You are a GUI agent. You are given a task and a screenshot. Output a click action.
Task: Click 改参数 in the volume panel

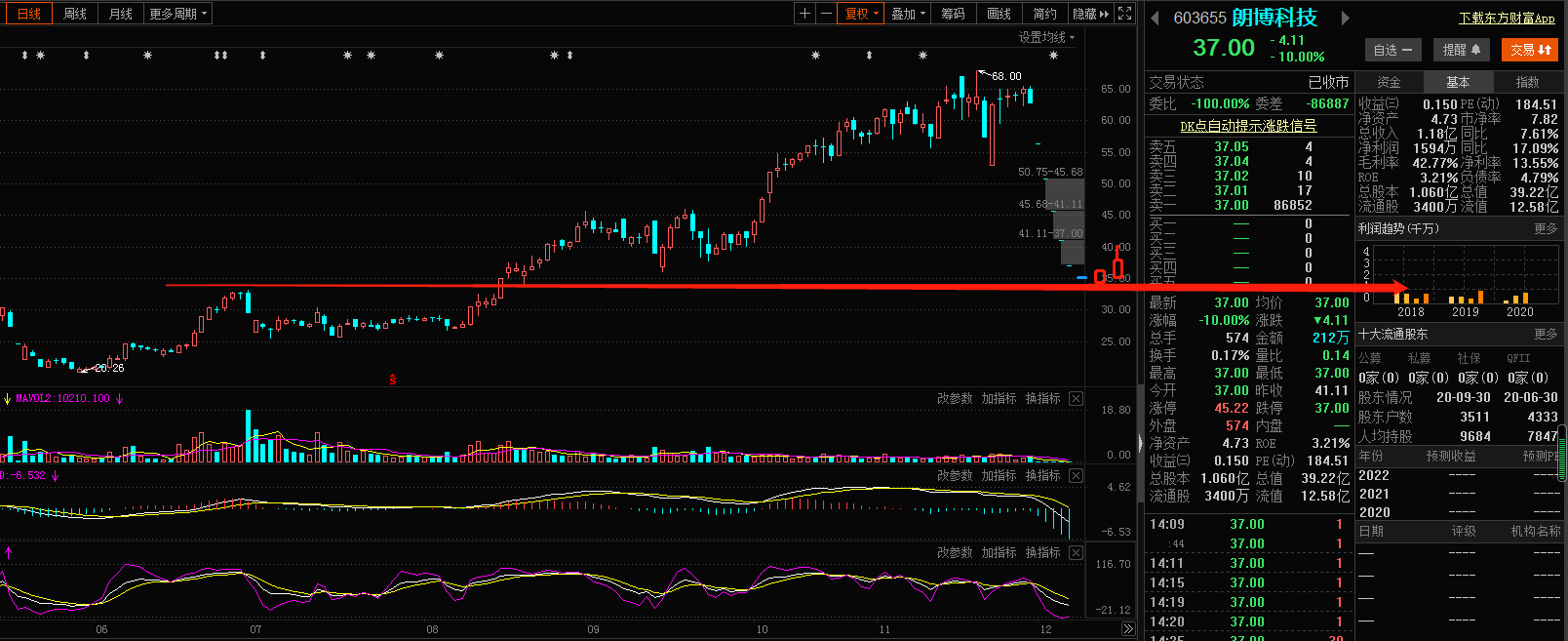(x=955, y=398)
